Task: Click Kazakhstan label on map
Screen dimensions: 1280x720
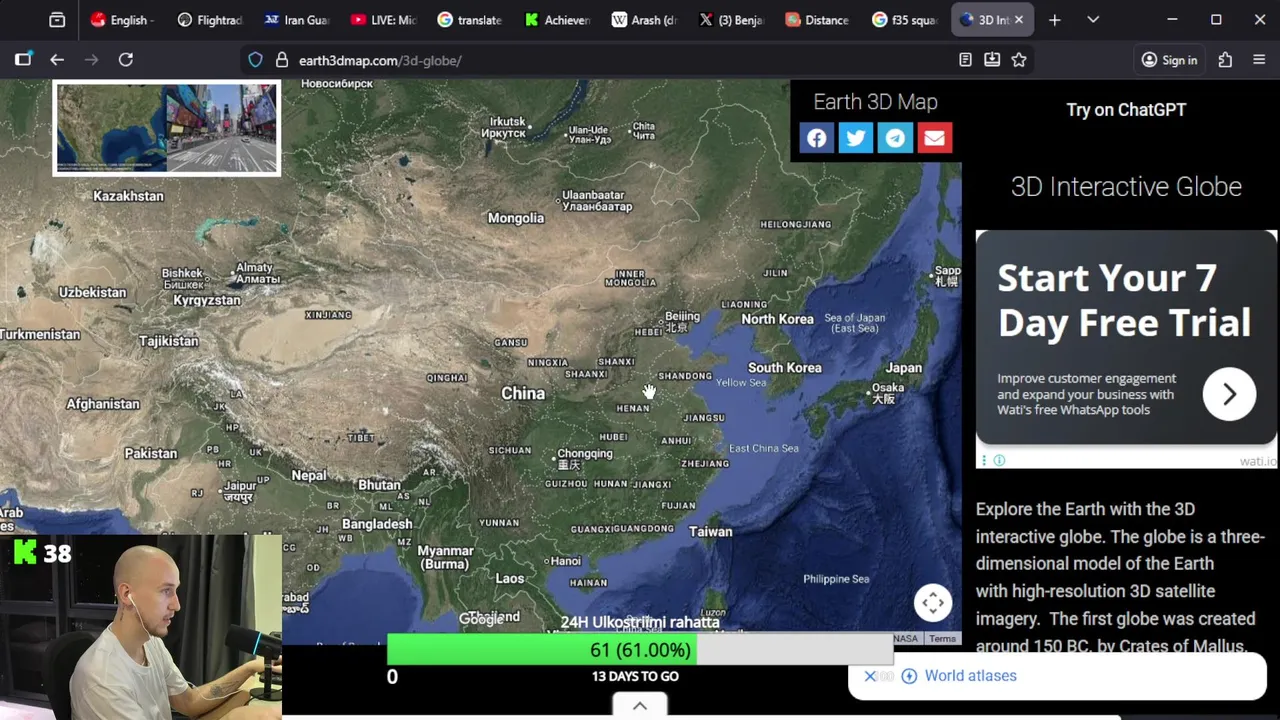Action: [x=128, y=196]
